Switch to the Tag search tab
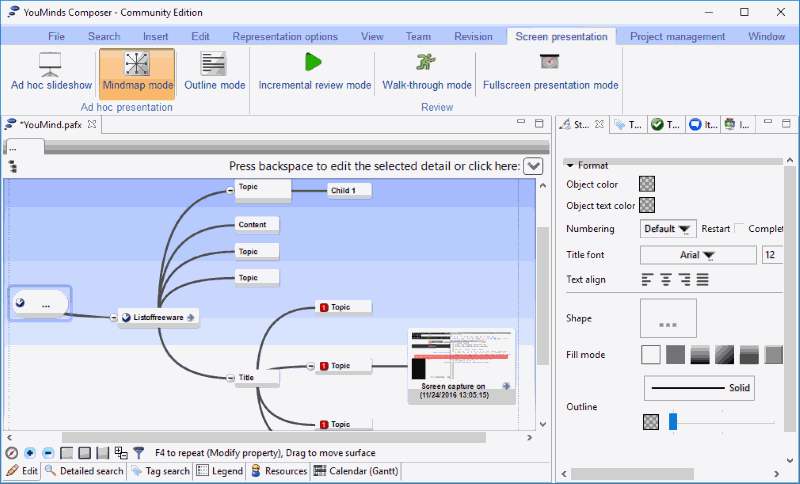Screen dimensions: 800x484 [x=161, y=471]
